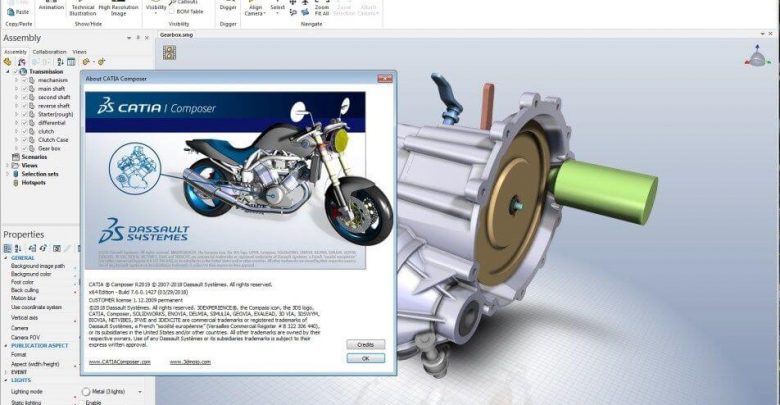Click the categorized view icon in Properties toolbar

click(7, 248)
